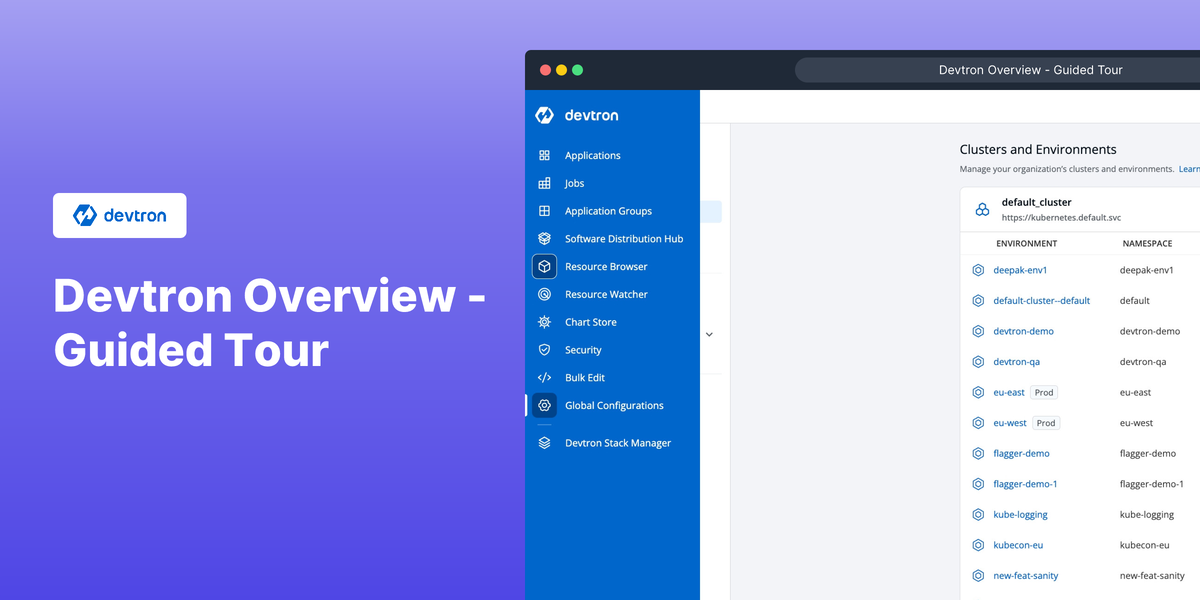Open Application Groups
Image resolution: width=1200 pixels, height=600 pixels.
pos(607,211)
